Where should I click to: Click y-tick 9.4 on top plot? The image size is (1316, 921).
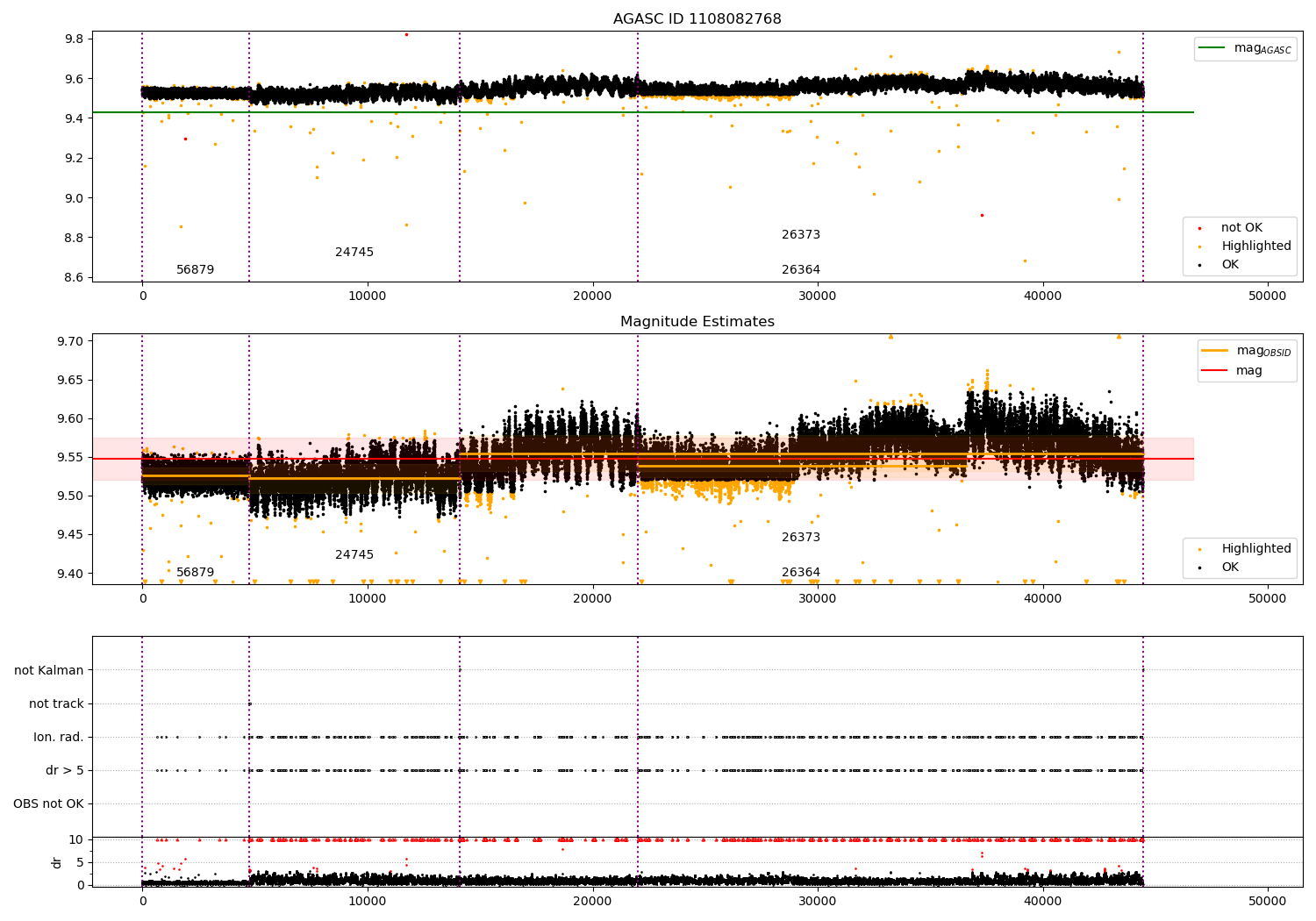click(74, 118)
